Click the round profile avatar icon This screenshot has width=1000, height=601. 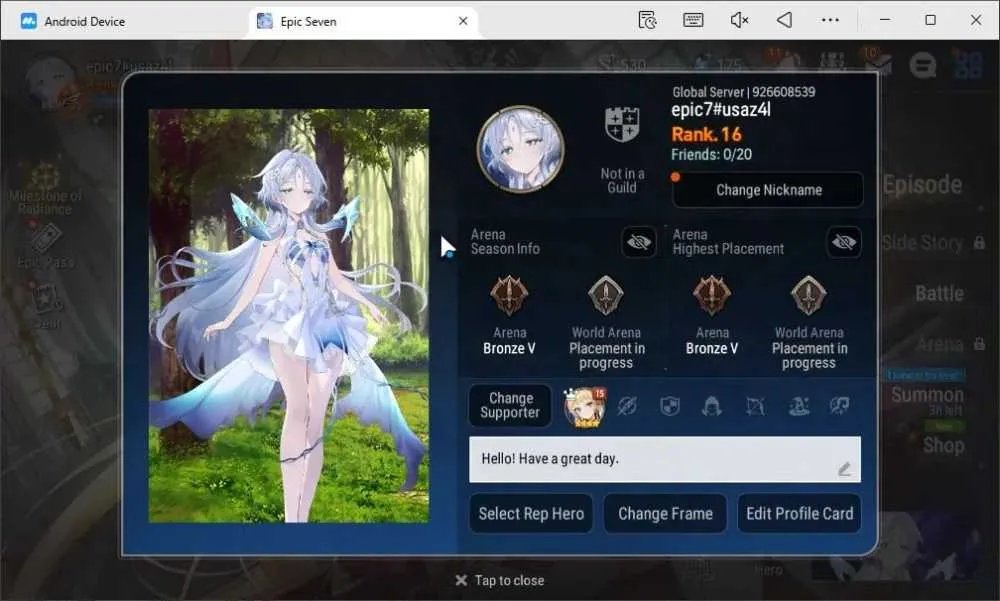click(x=520, y=149)
